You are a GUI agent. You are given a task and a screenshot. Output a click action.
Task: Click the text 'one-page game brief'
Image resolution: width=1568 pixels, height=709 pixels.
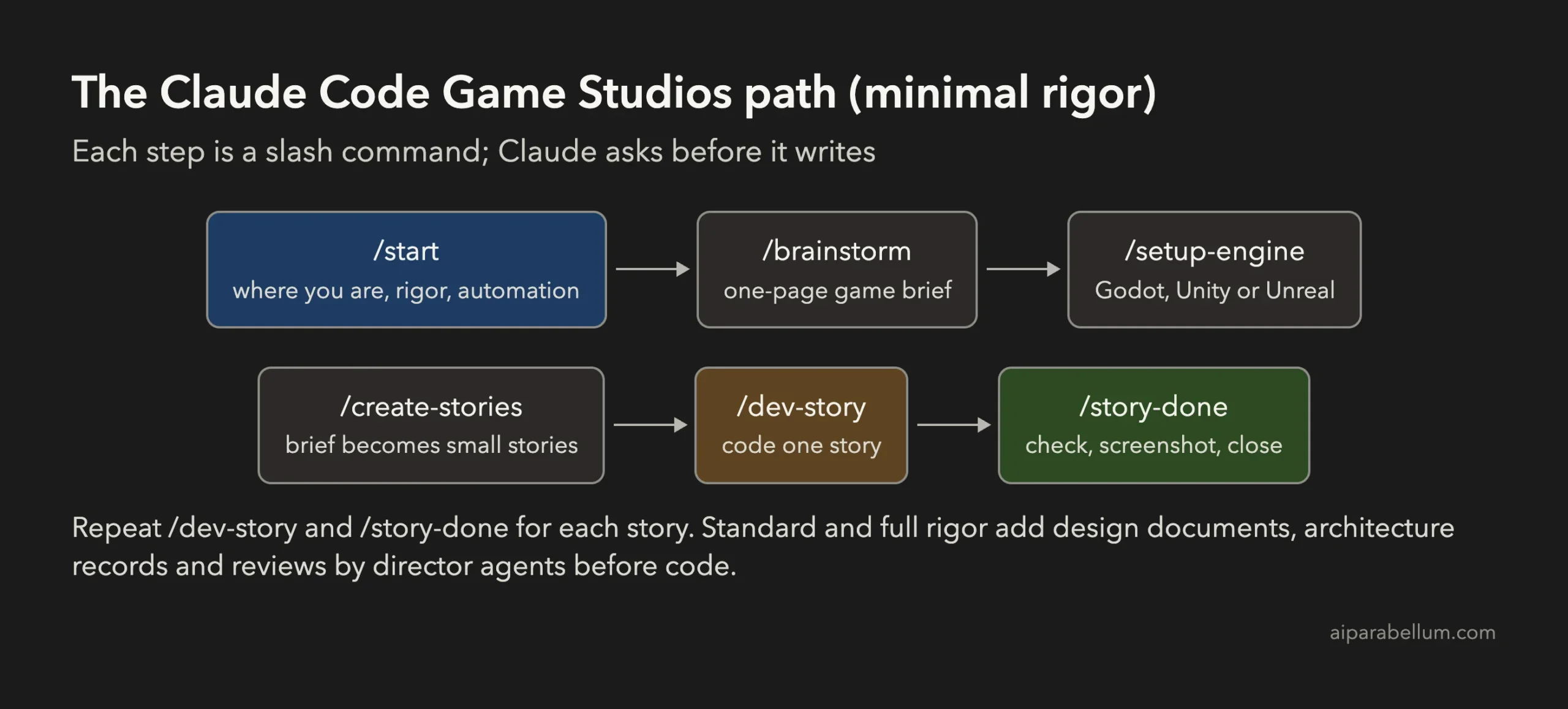point(837,290)
